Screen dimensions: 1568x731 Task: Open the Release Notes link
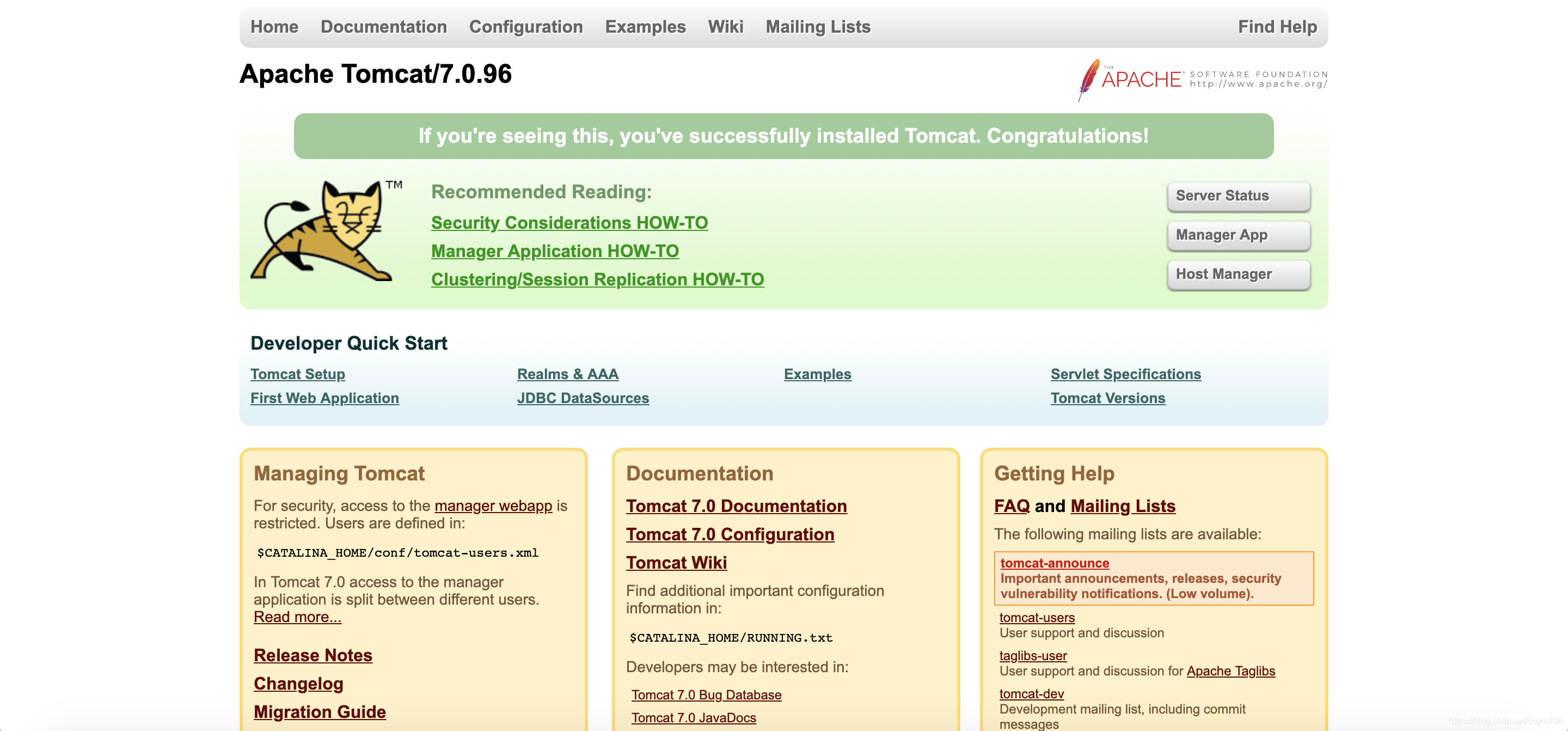(x=313, y=655)
